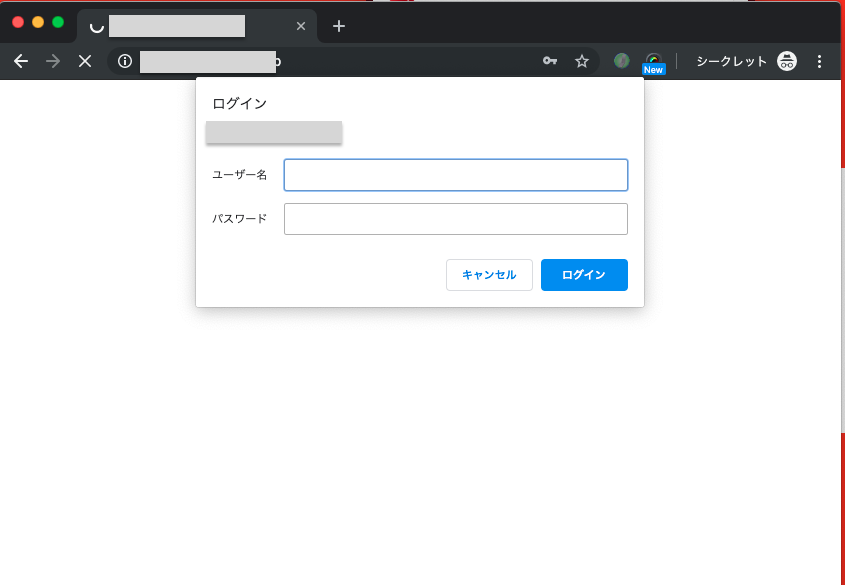Focus the address bar URL field
This screenshot has height=585, width=845.
(330, 62)
